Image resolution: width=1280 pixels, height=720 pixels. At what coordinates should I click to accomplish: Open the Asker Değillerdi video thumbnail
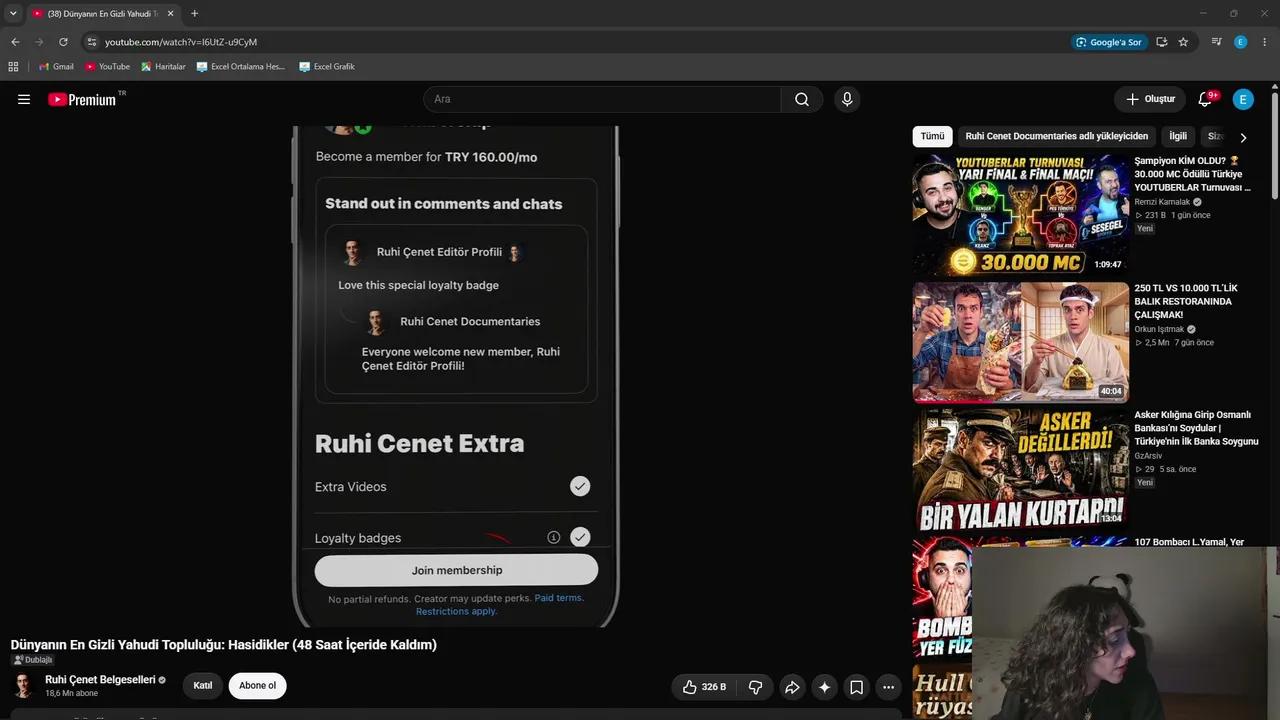click(x=1020, y=469)
